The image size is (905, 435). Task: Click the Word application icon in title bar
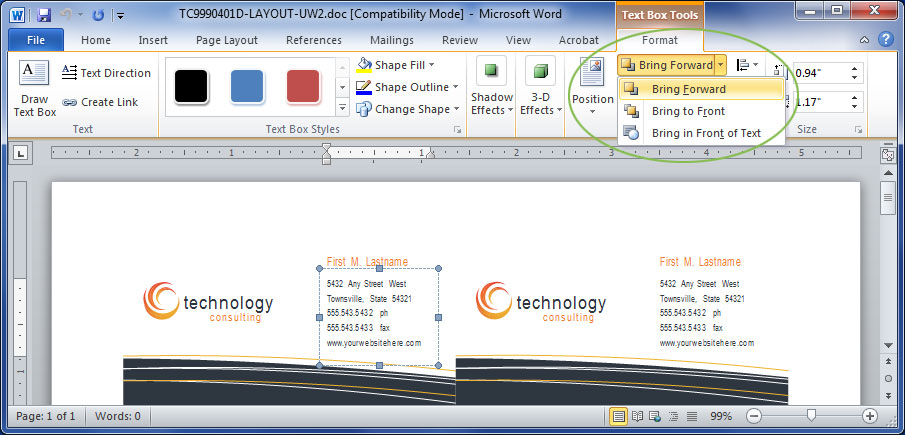point(17,15)
